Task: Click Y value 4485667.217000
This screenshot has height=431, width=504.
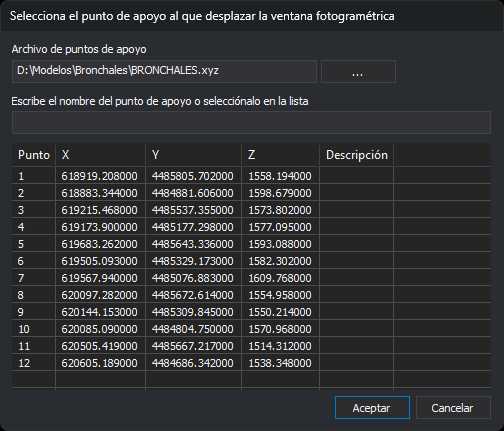Action: point(193,346)
